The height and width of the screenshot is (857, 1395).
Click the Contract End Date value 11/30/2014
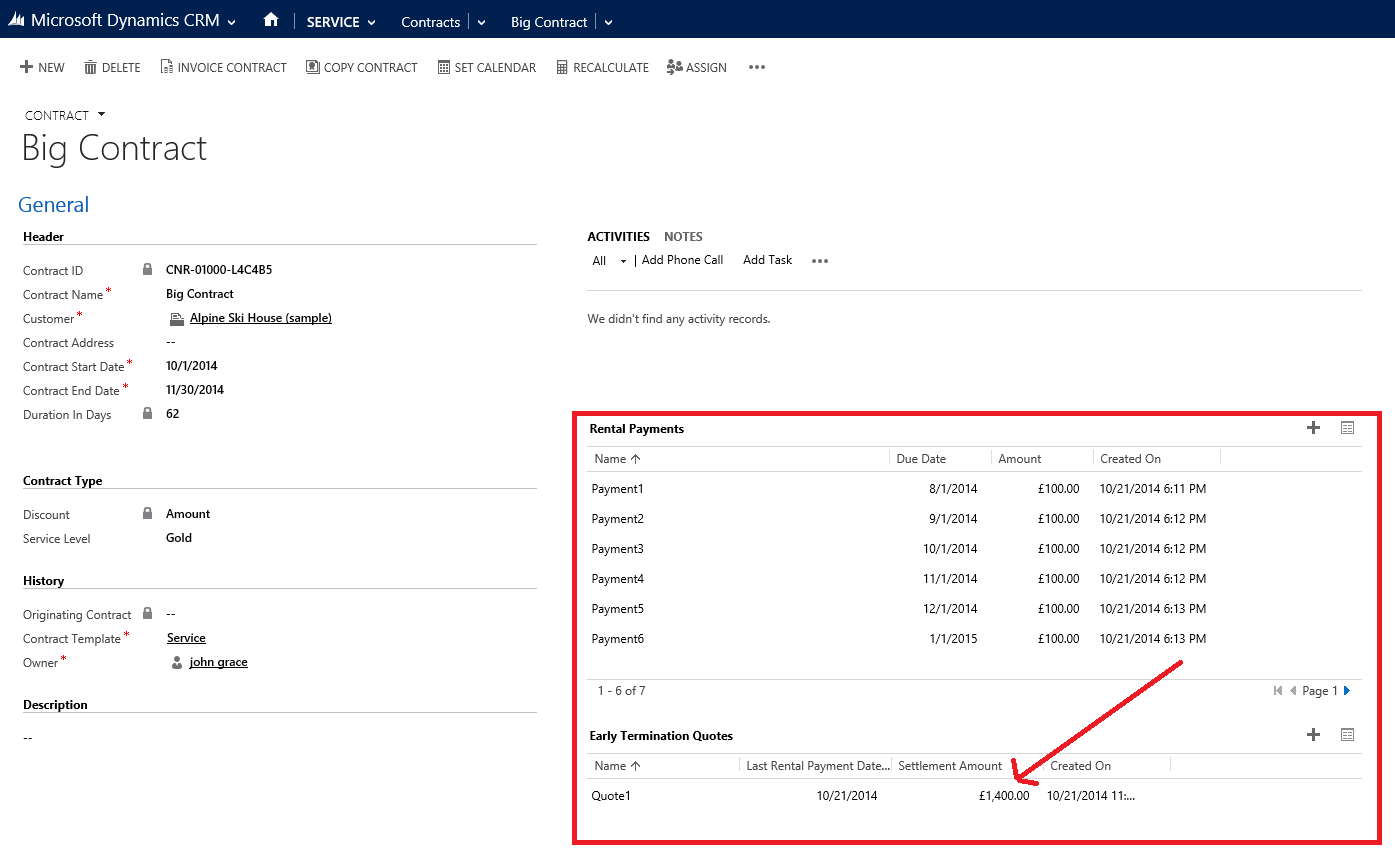pos(195,390)
